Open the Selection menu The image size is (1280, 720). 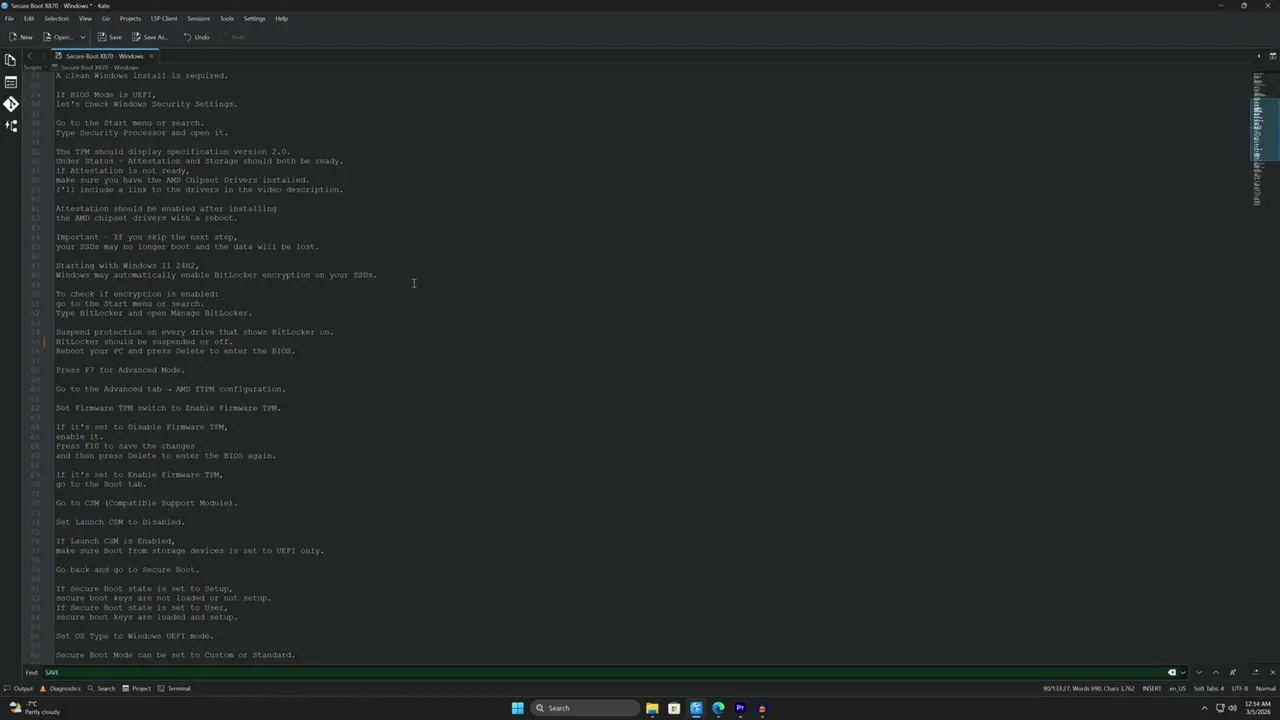pyautogui.click(x=57, y=18)
